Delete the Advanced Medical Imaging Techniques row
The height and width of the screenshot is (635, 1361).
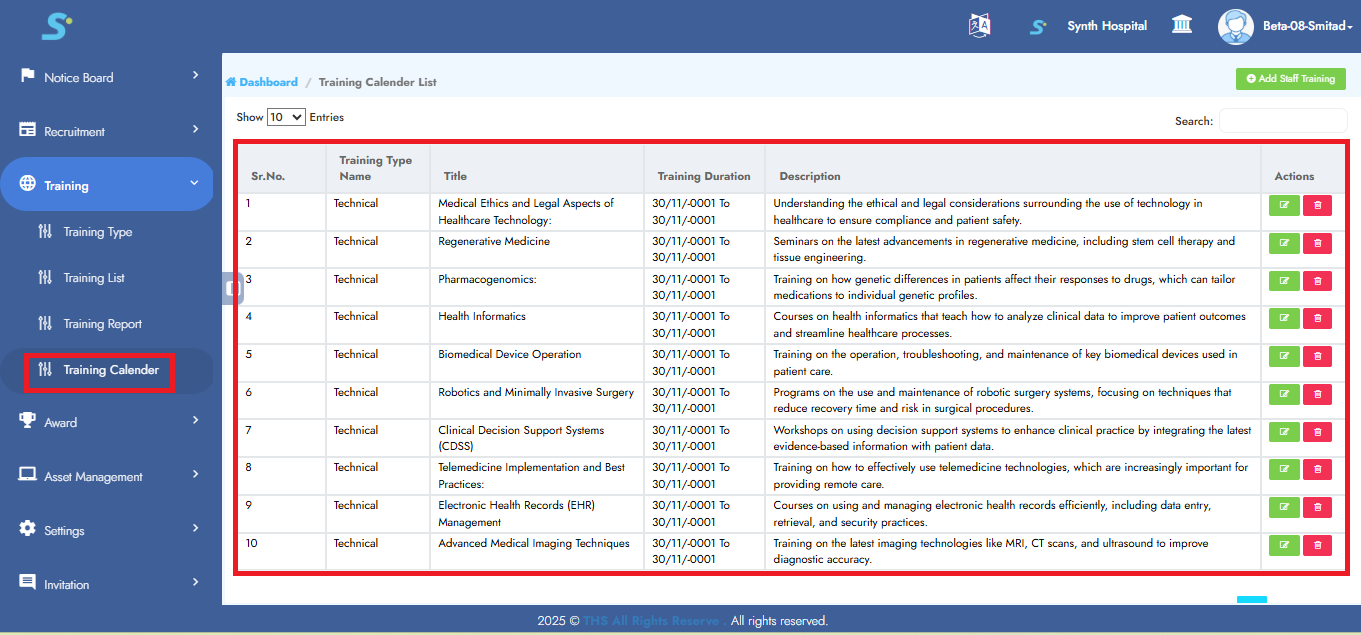(1317, 545)
